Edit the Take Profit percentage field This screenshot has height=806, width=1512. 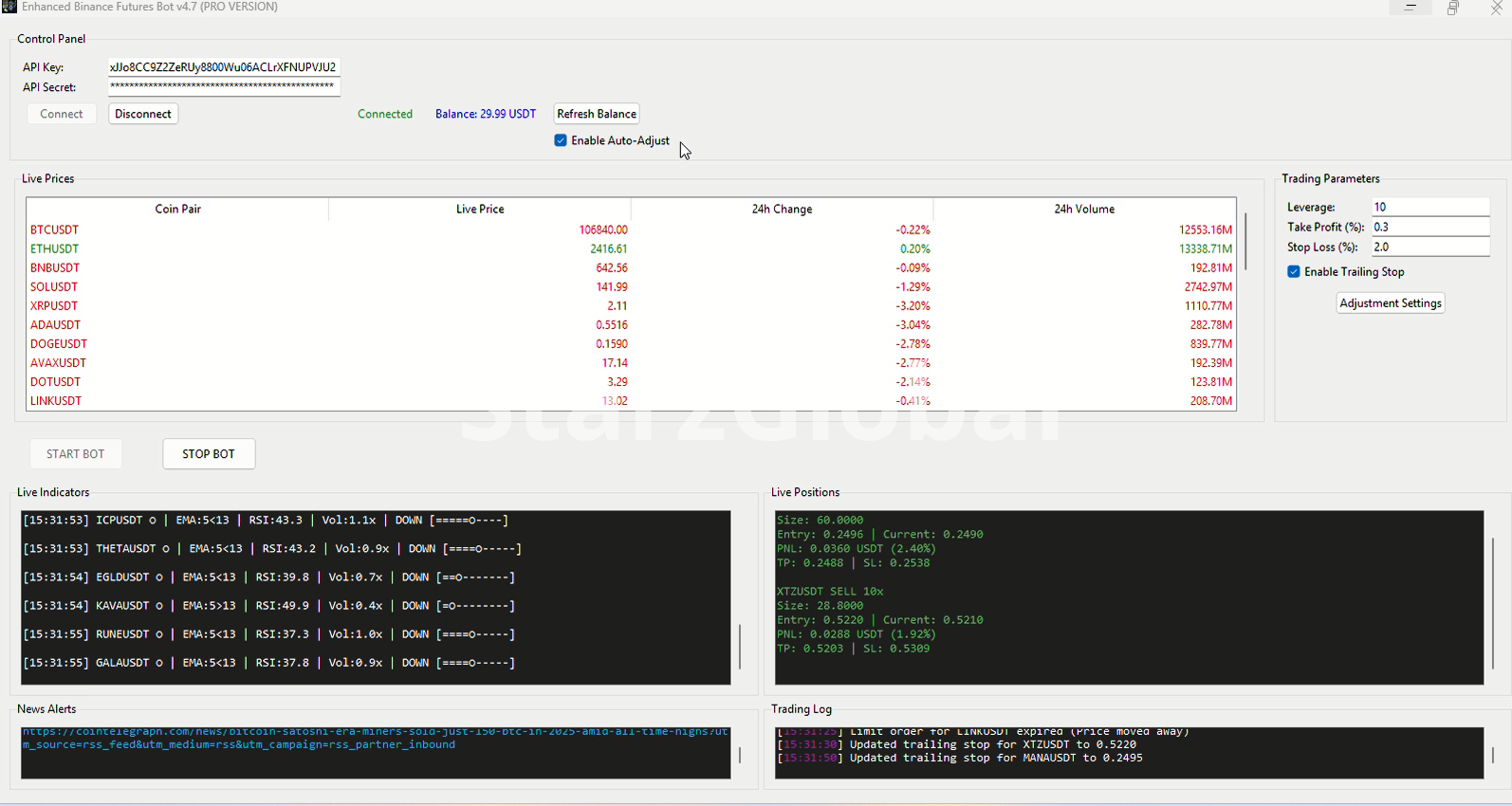[x=1430, y=227]
